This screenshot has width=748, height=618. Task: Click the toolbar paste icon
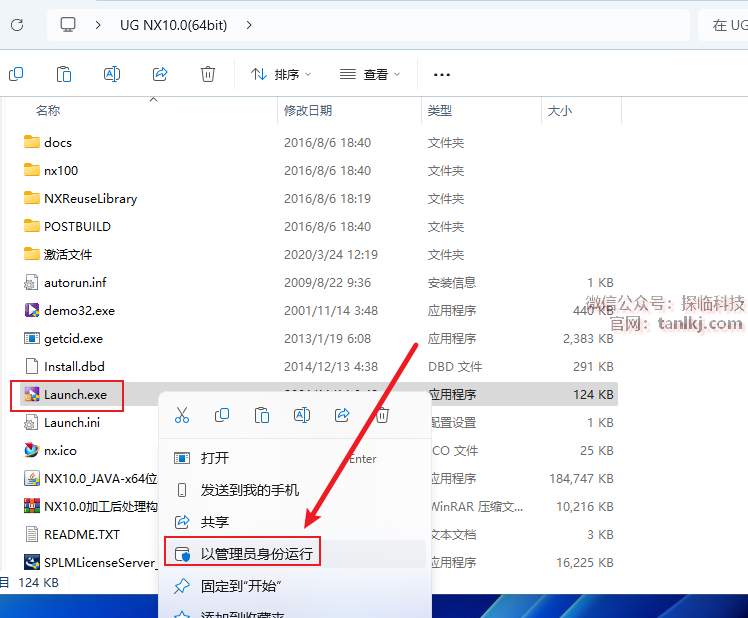point(64,74)
